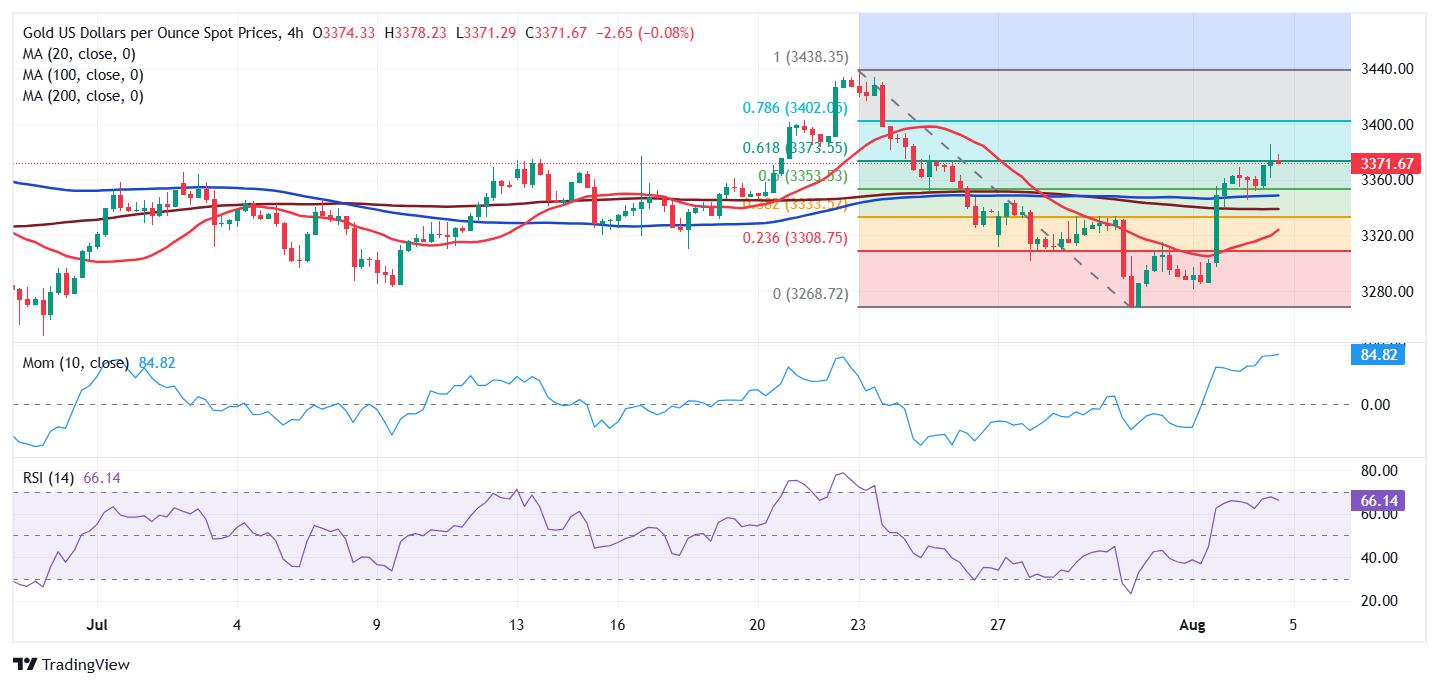Click the 84.82 momentum value tag
1439x686 pixels.
coord(1378,355)
